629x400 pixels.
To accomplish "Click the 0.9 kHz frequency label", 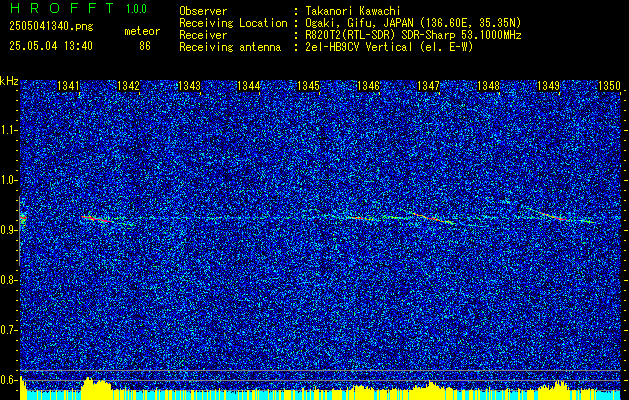I will [x=9, y=230].
